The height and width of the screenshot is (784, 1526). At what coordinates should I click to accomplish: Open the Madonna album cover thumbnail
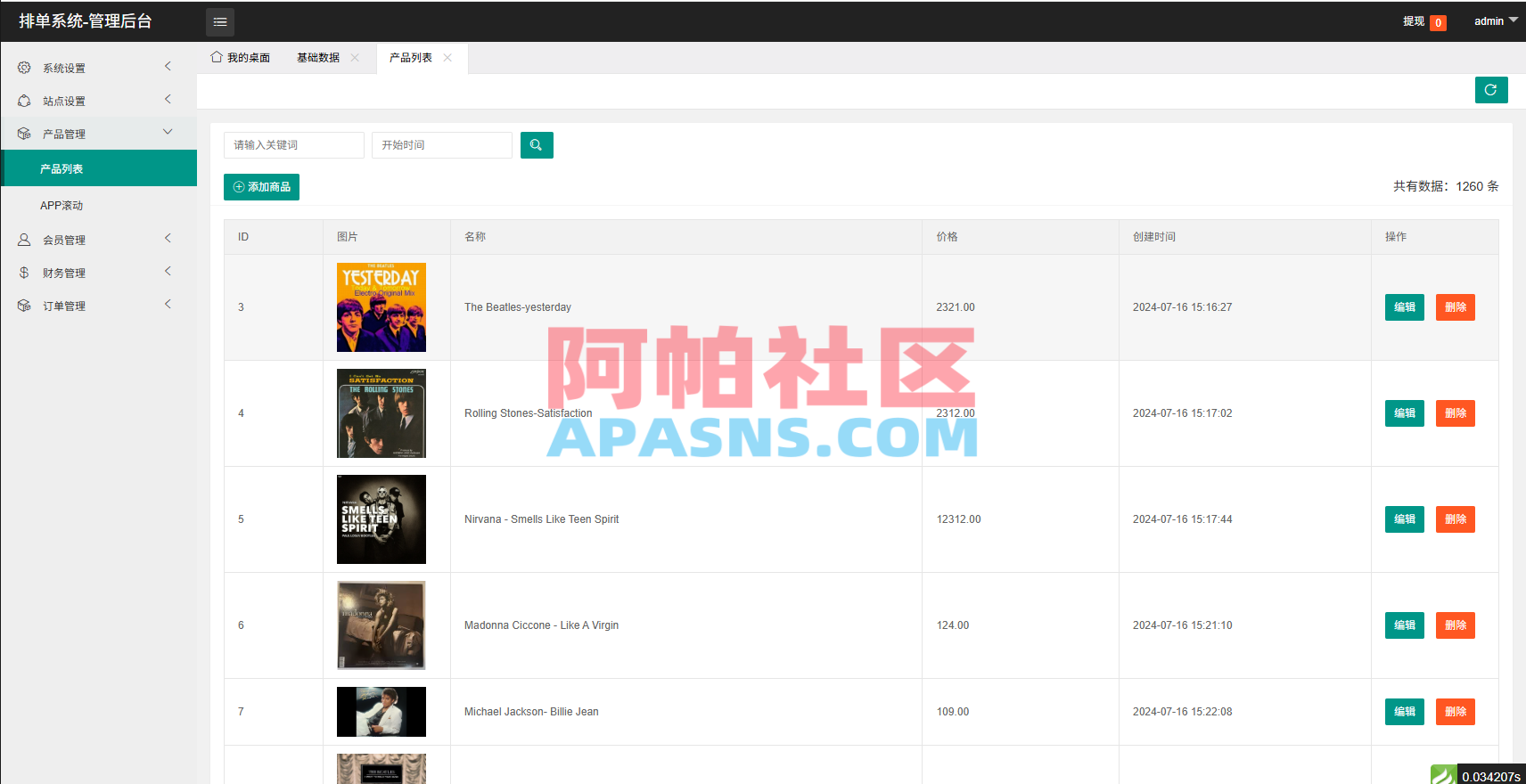pyautogui.click(x=381, y=625)
